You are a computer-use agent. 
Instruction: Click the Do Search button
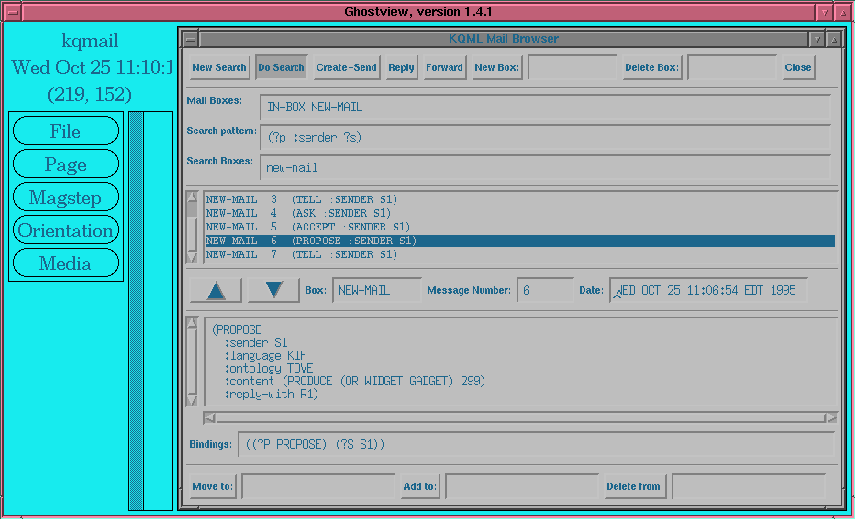(x=281, y=68)
